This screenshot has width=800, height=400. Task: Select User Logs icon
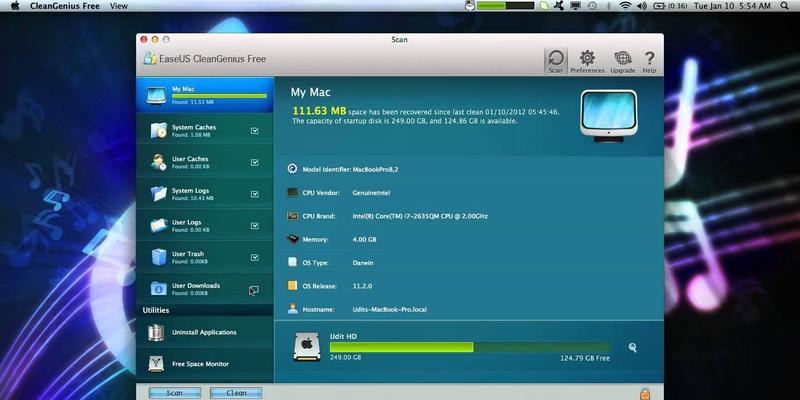point(158,226)
